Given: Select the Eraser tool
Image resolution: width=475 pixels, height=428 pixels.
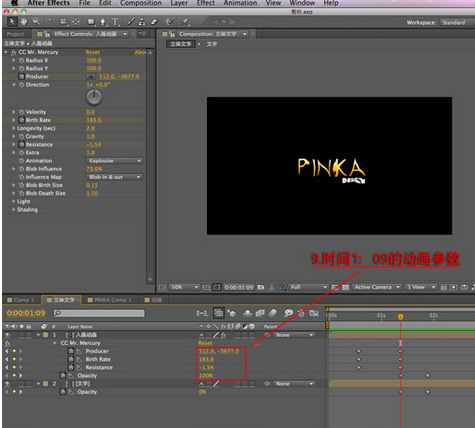Looking at the screenshot, I should pyautogui.click(x=154, y=22).
